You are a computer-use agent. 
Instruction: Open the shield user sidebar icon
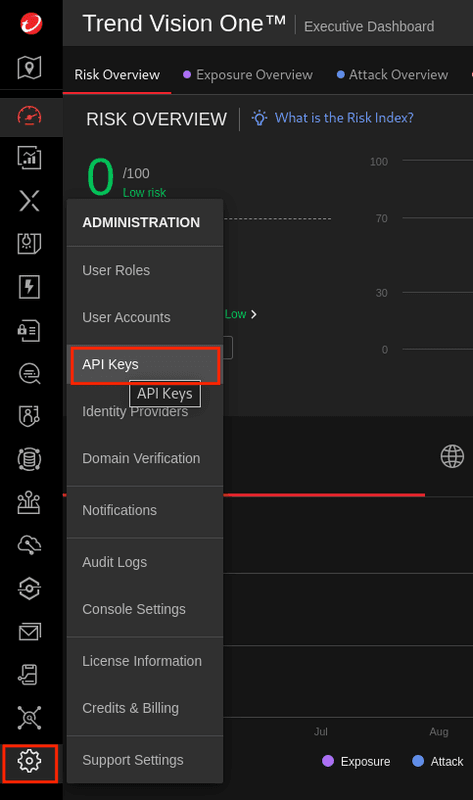pos(30,416)
